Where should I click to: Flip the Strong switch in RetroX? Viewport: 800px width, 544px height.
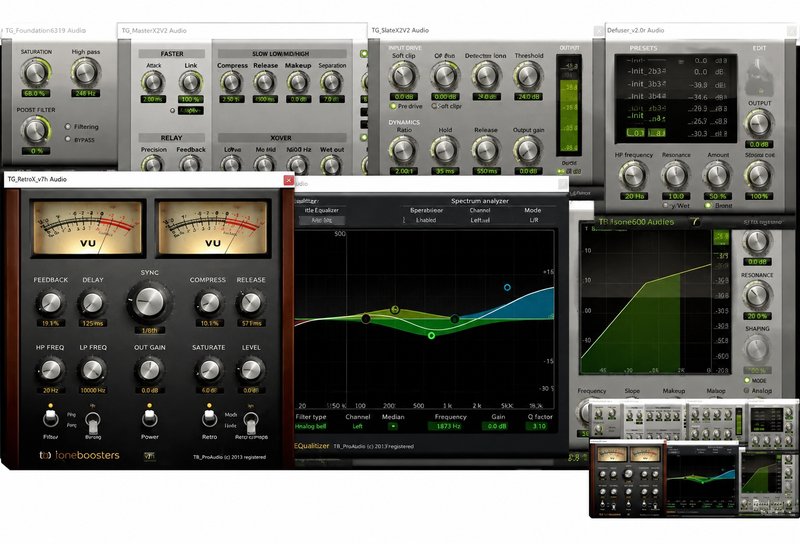pos(93,423)
